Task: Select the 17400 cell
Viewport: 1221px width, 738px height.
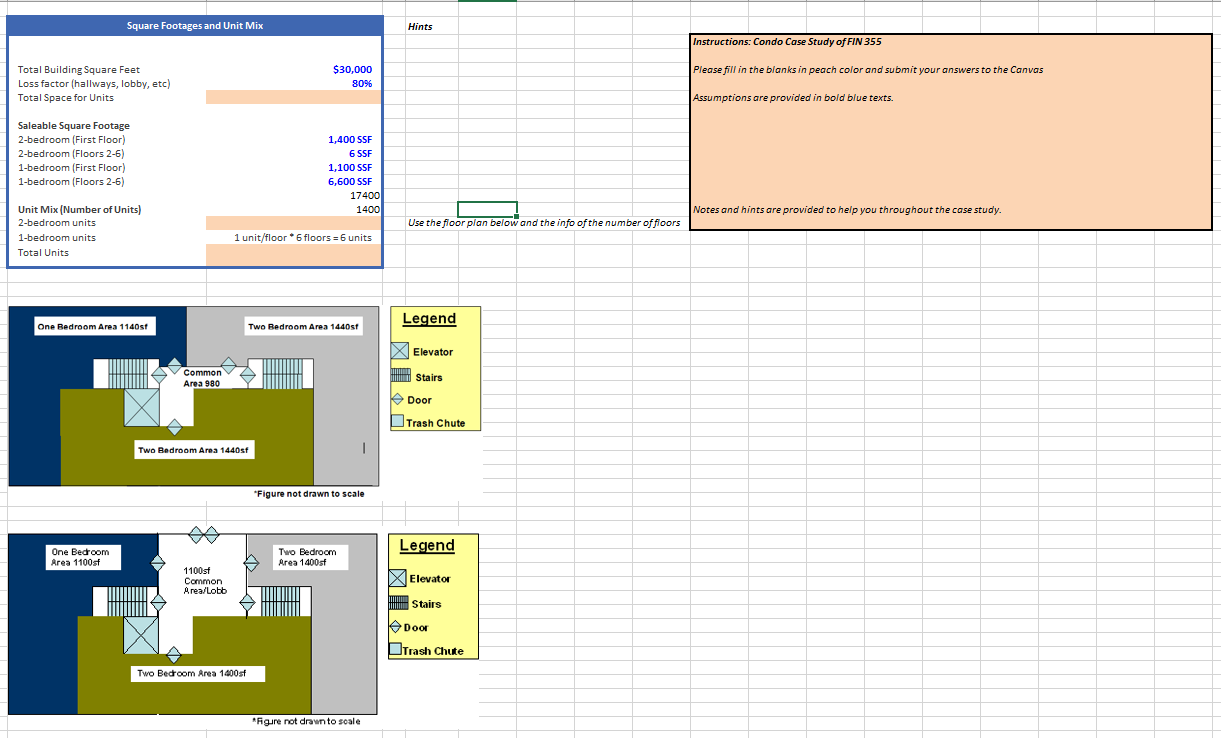Action: [x=293, y=195]
